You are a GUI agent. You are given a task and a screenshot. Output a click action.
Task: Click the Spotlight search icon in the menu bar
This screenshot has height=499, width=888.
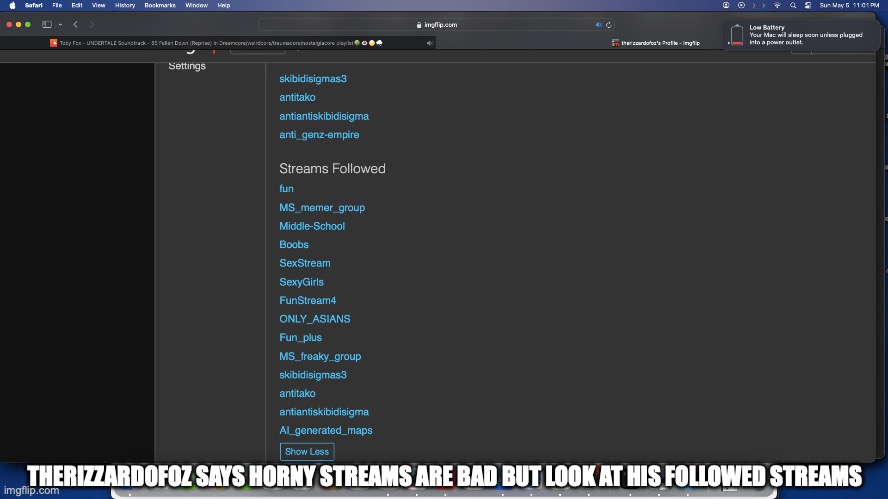point(792,5)
